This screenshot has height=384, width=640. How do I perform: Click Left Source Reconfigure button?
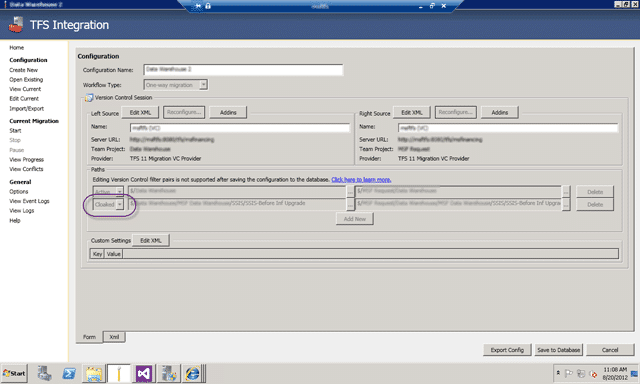pos(184,112)
